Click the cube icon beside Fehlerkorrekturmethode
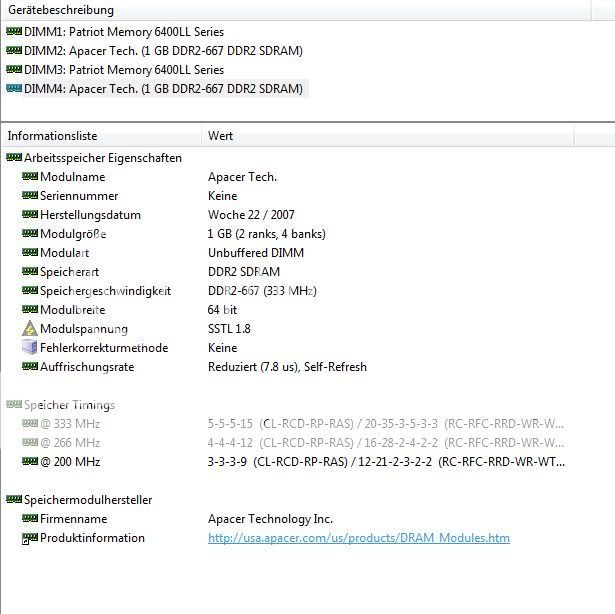This screenshot has width=615, height=614. 30,347
